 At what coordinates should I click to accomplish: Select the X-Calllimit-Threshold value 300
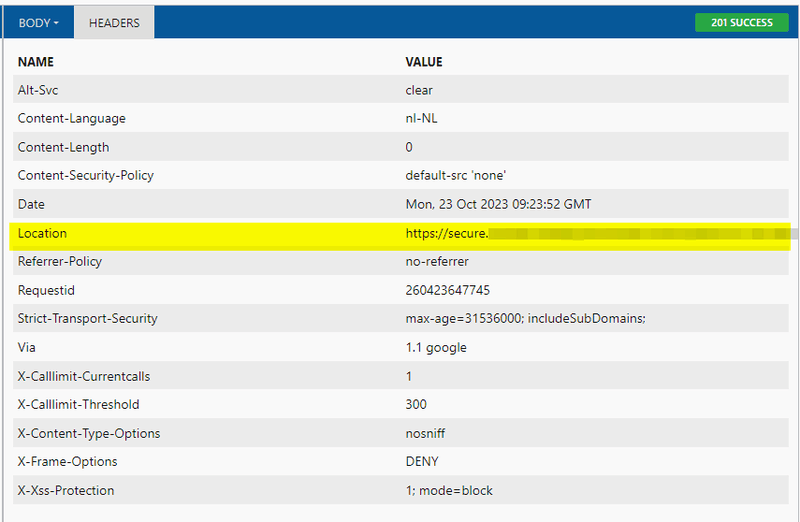coord(416,405)
